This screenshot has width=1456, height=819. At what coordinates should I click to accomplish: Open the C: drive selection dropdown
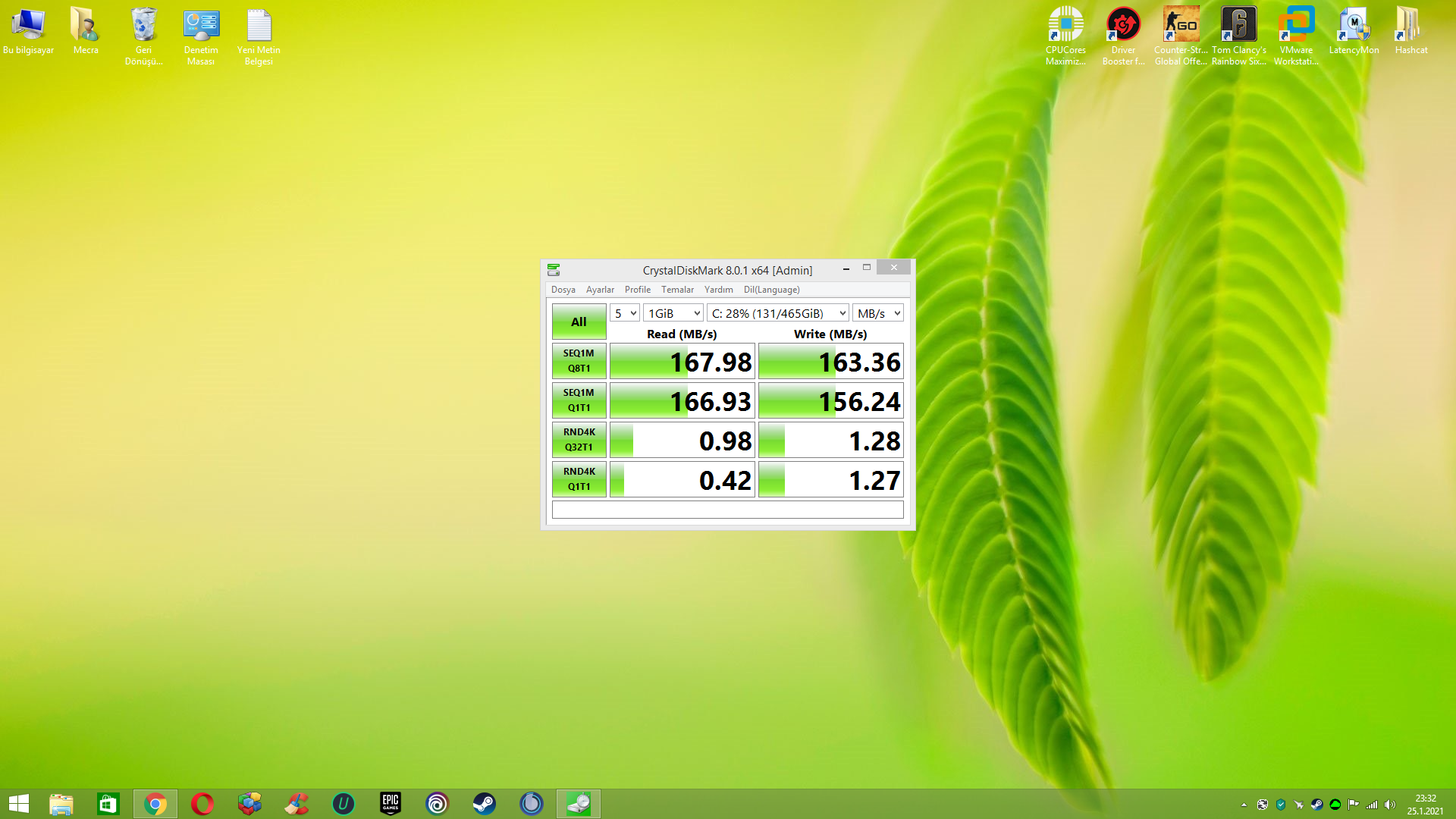click(777, 313)
